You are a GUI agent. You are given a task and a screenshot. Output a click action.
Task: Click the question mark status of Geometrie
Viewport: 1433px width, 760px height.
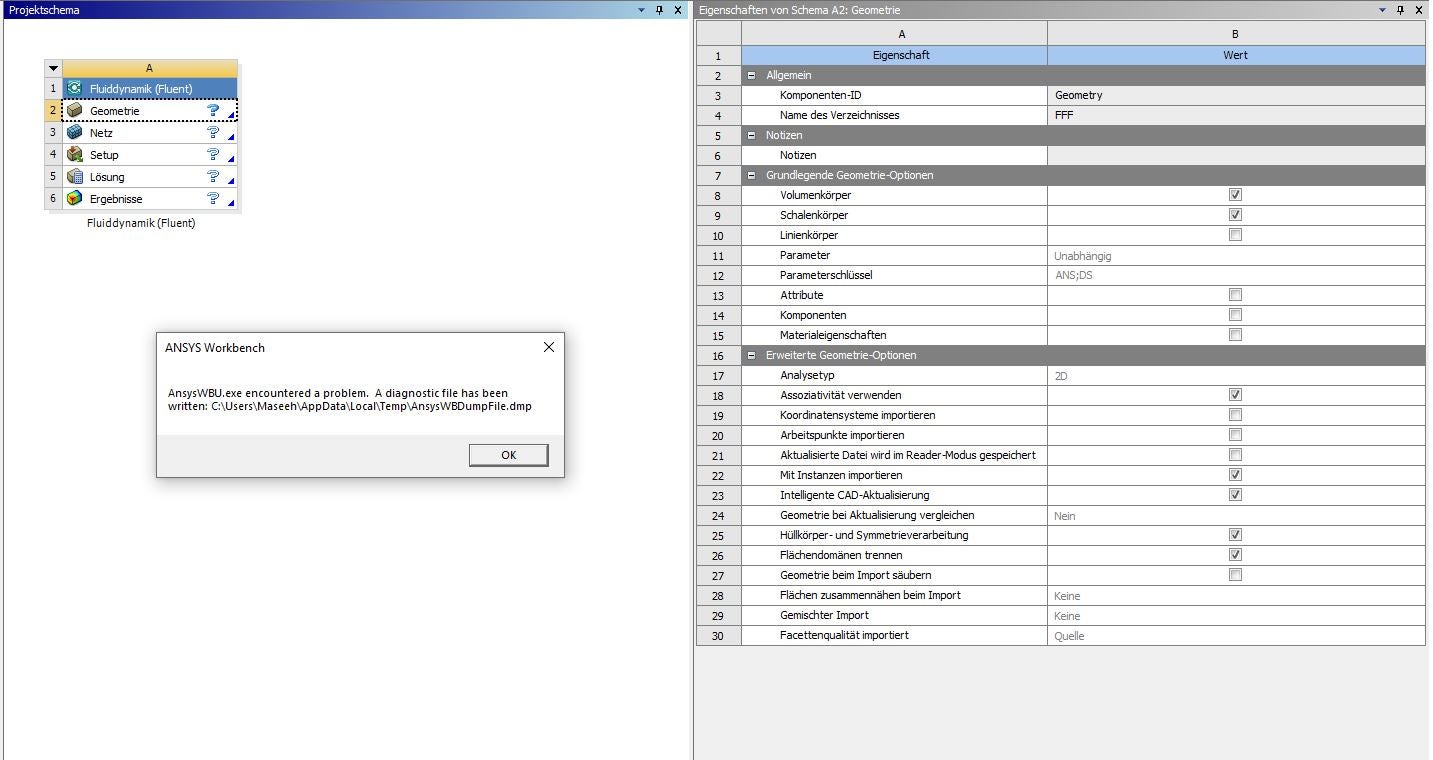pos(213,111)
